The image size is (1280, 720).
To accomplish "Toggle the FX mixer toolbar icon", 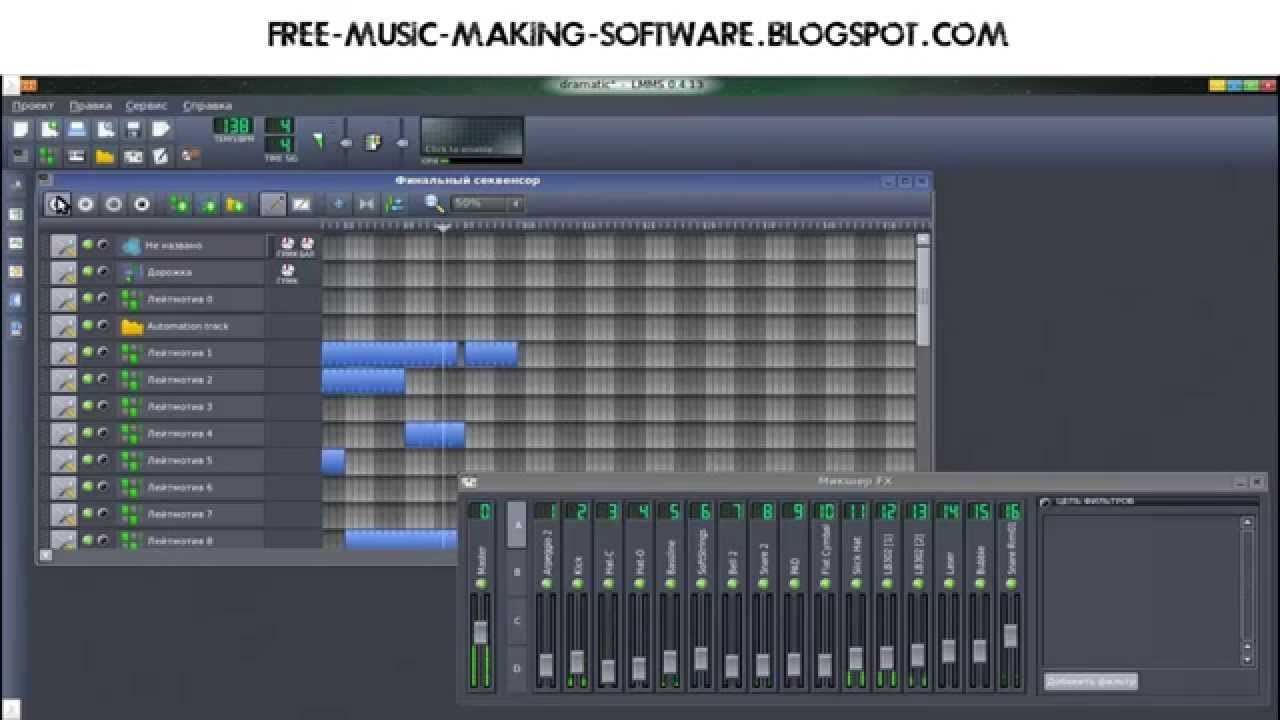I will (133, 156).
